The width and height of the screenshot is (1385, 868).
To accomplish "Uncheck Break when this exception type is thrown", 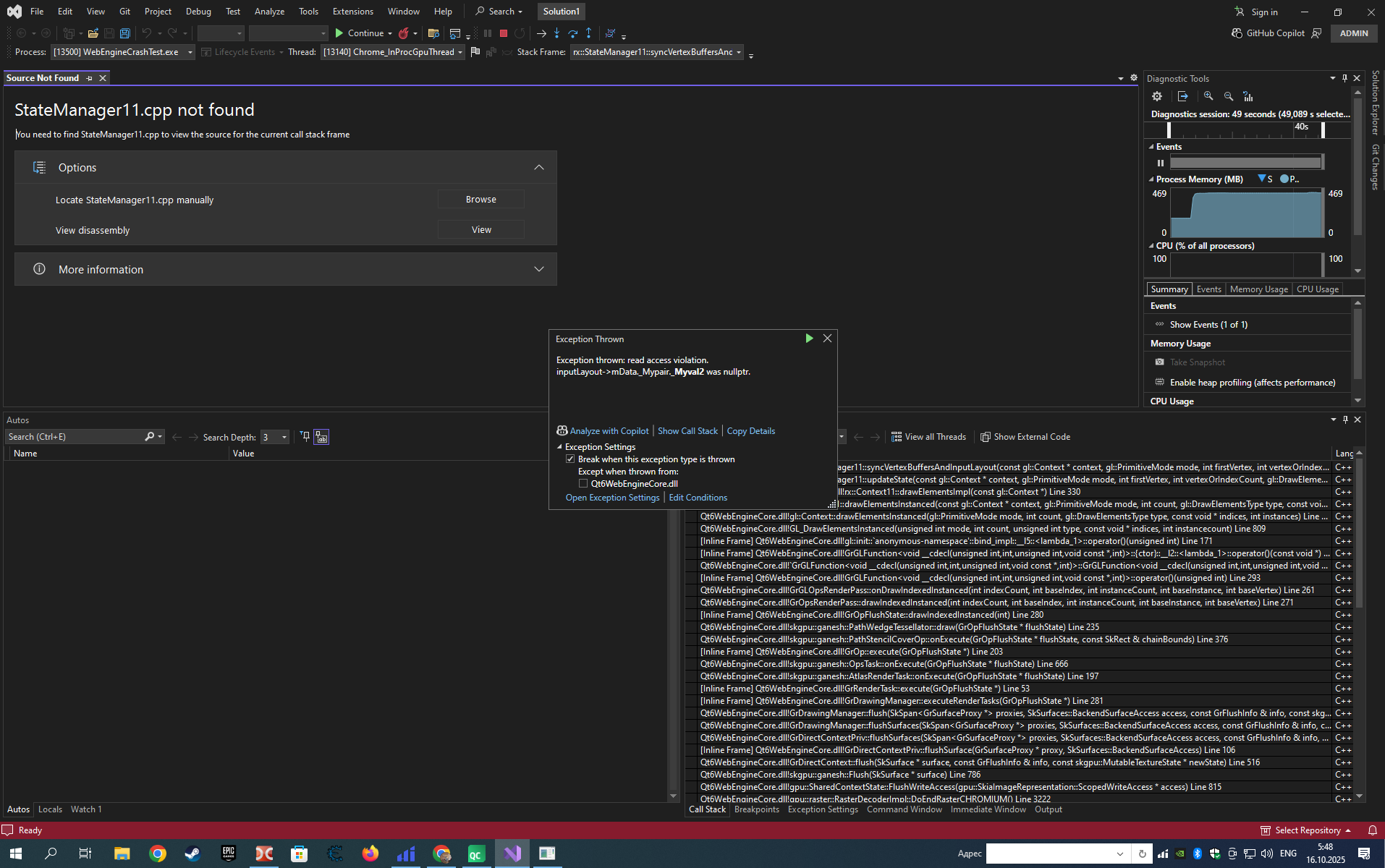I will pos(570,459).
